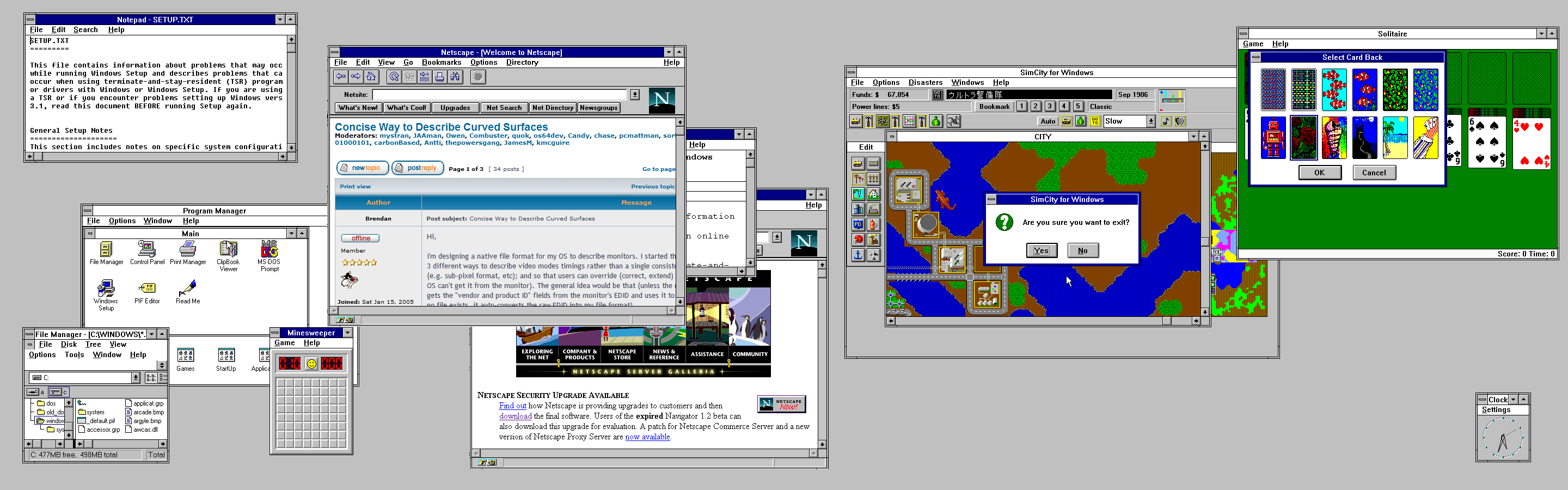Open the Netsite address dropdown arrow
Image resolution: width=1568 pixels, height=490 pixels.
click(635, 94)
